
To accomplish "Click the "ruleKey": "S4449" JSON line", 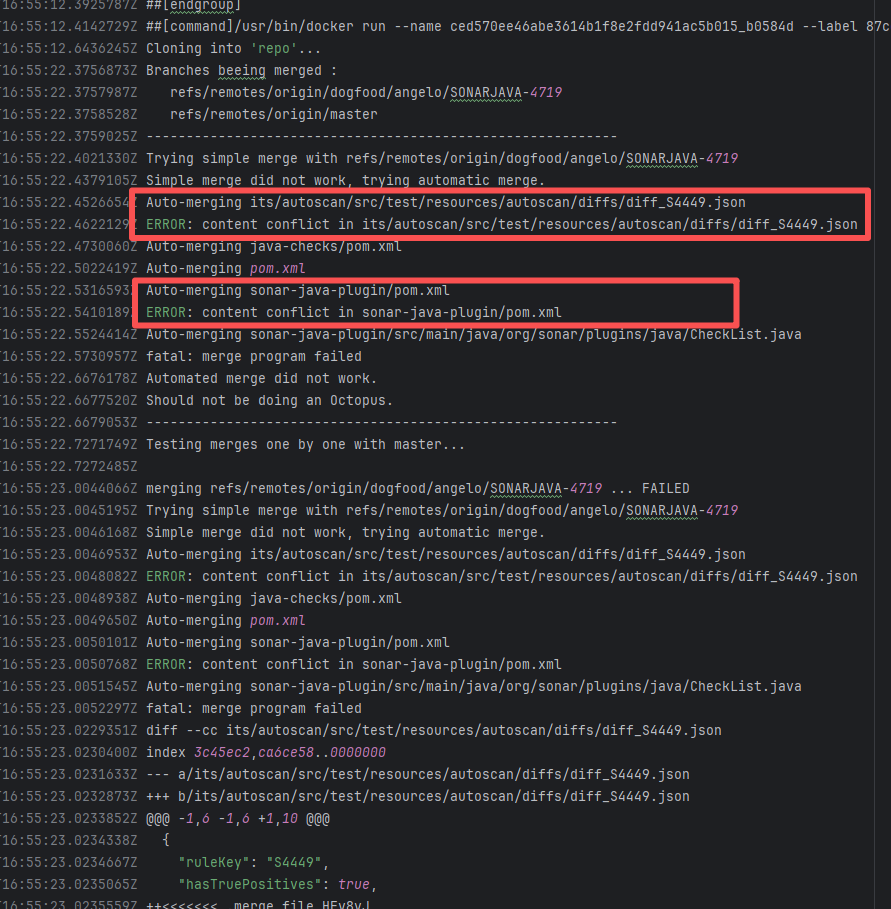I will pos(253,862).
